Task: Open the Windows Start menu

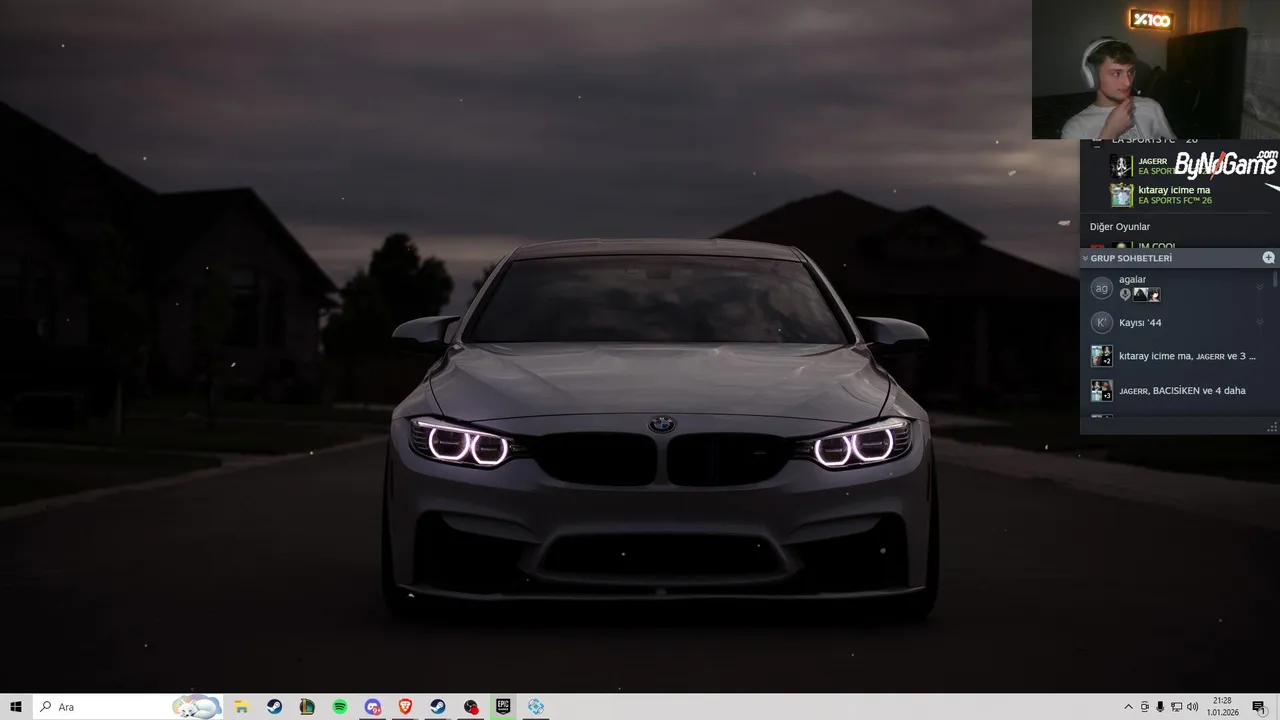Action: (x=16, y=707)
